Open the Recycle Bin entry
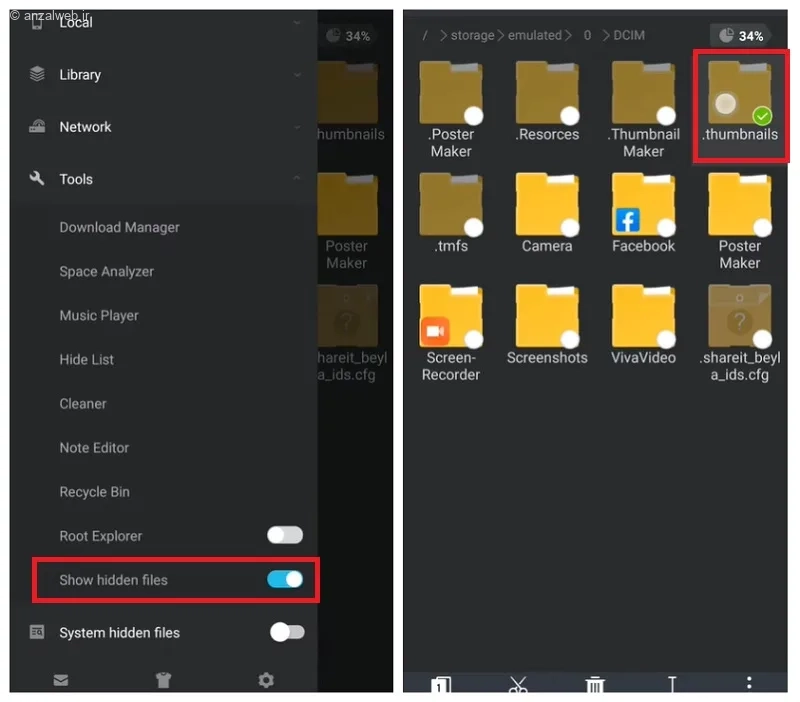Image resolution: width=800 pixels, height=702 pixels. tap(94, 492)
